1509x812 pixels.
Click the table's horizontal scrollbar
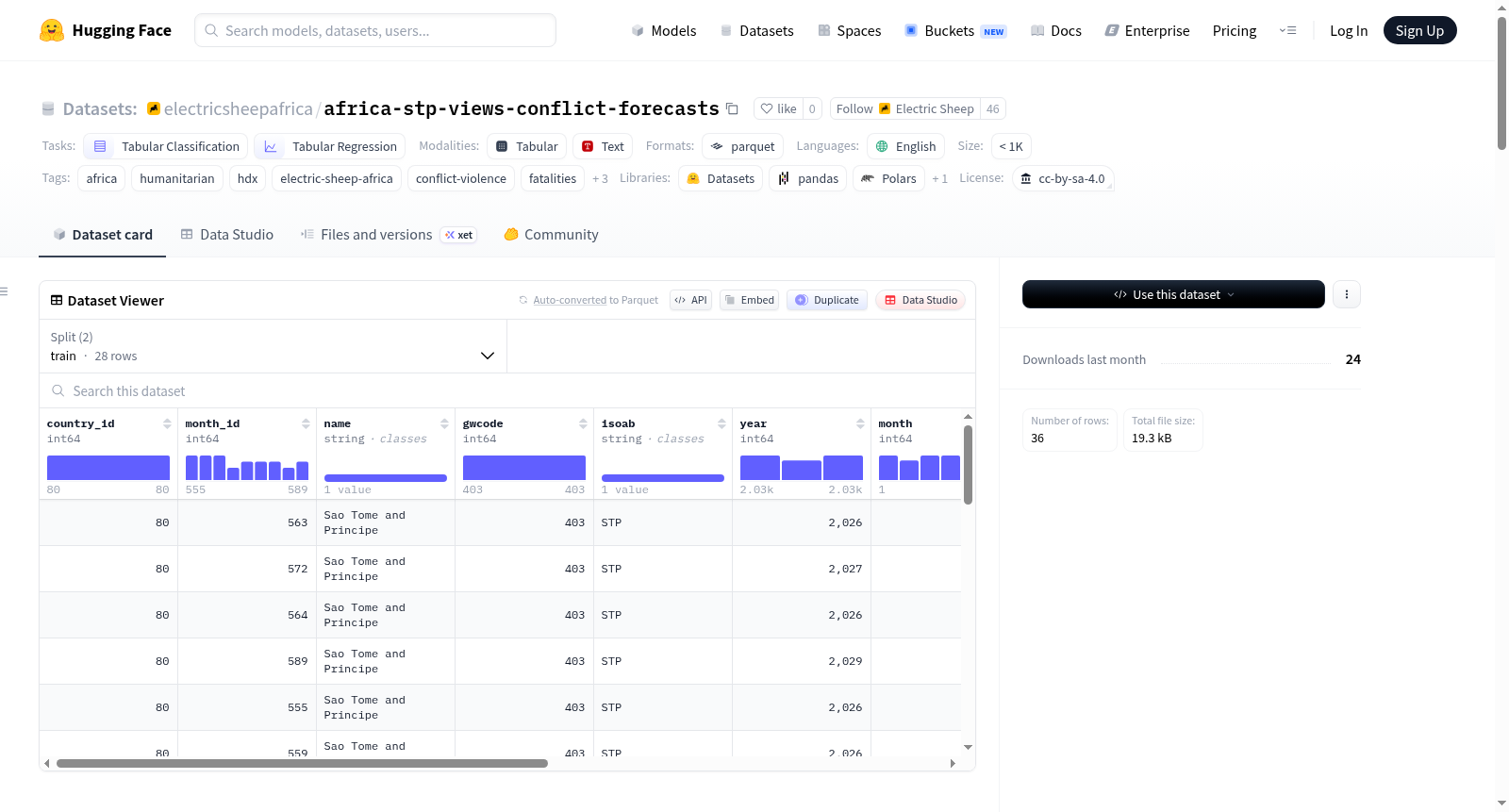[x=302, y=763]
